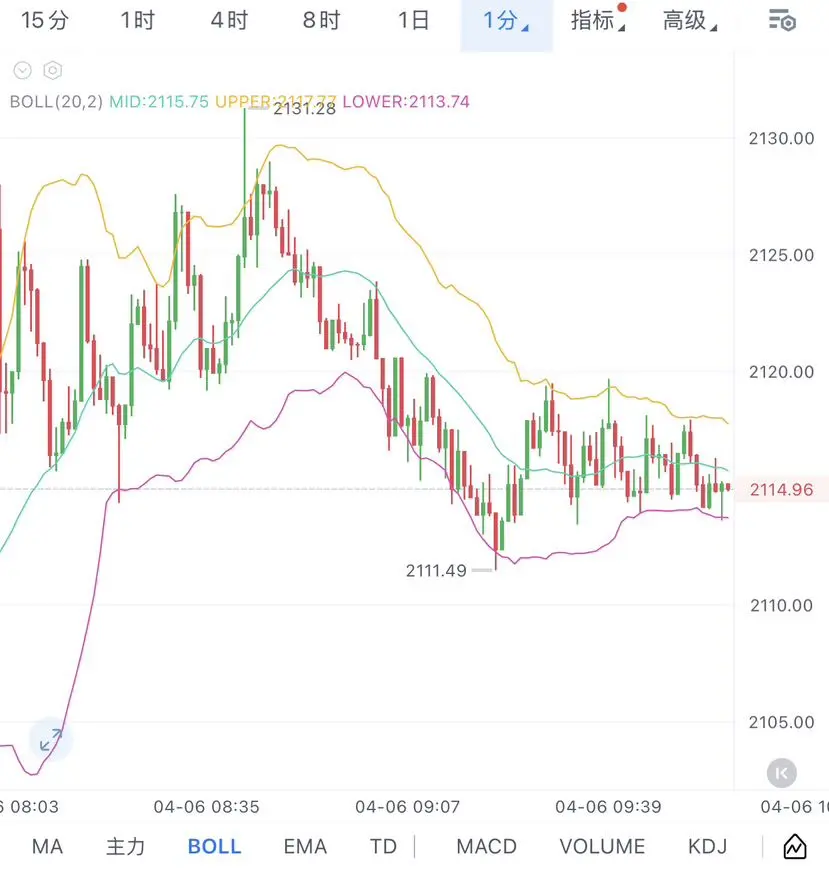Click the MID:2115.75 value

(x=159, y=102)
